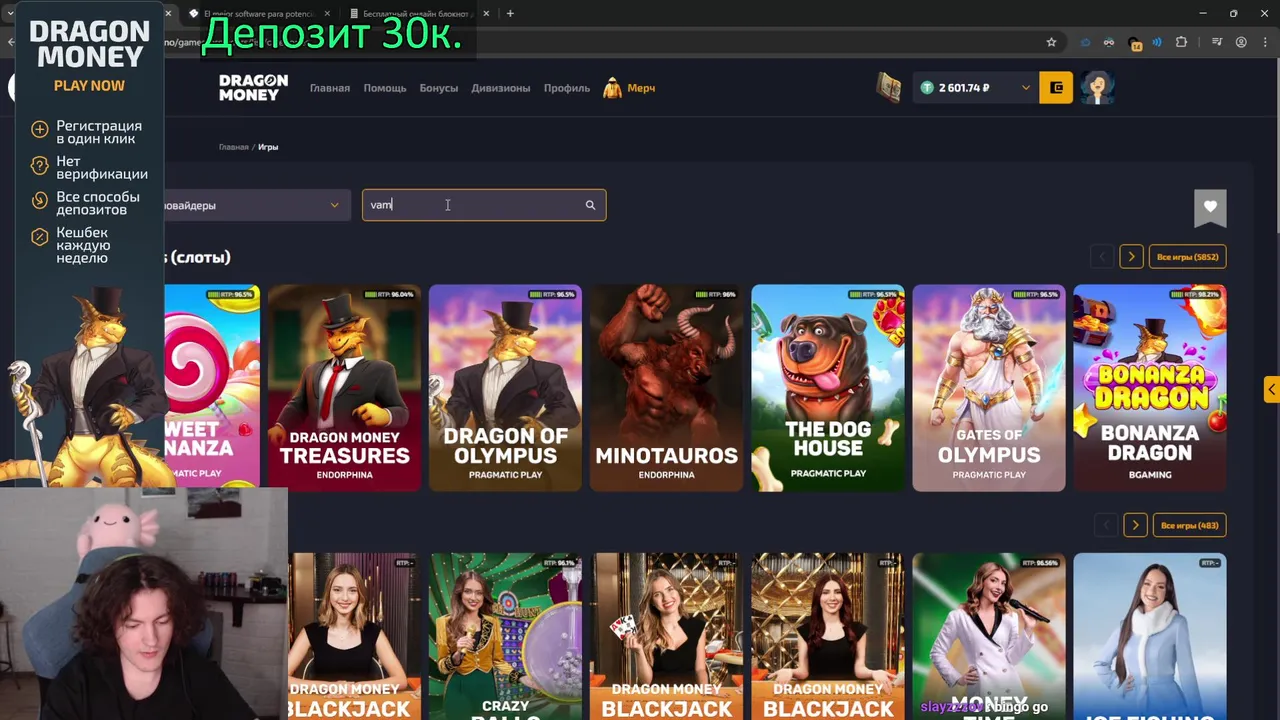Expand the providers dropdown
The image size is (1280, 720).
(x=258, y=205)
